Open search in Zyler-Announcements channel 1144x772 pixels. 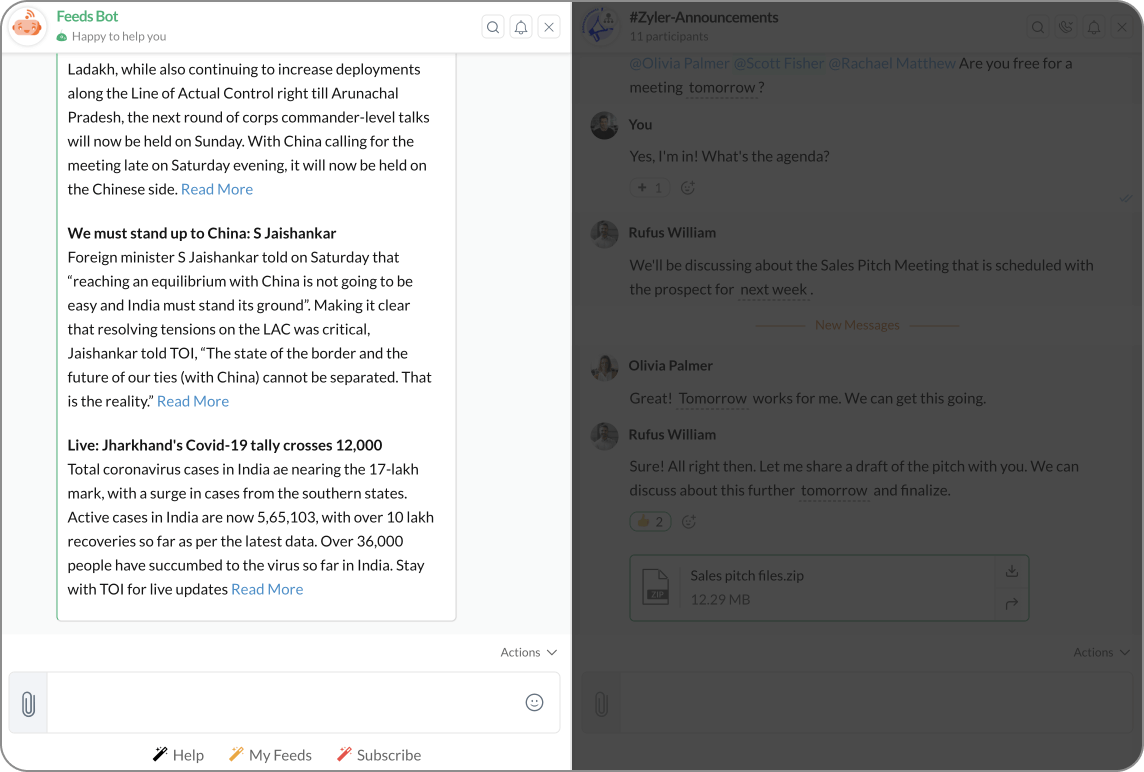1037,27
